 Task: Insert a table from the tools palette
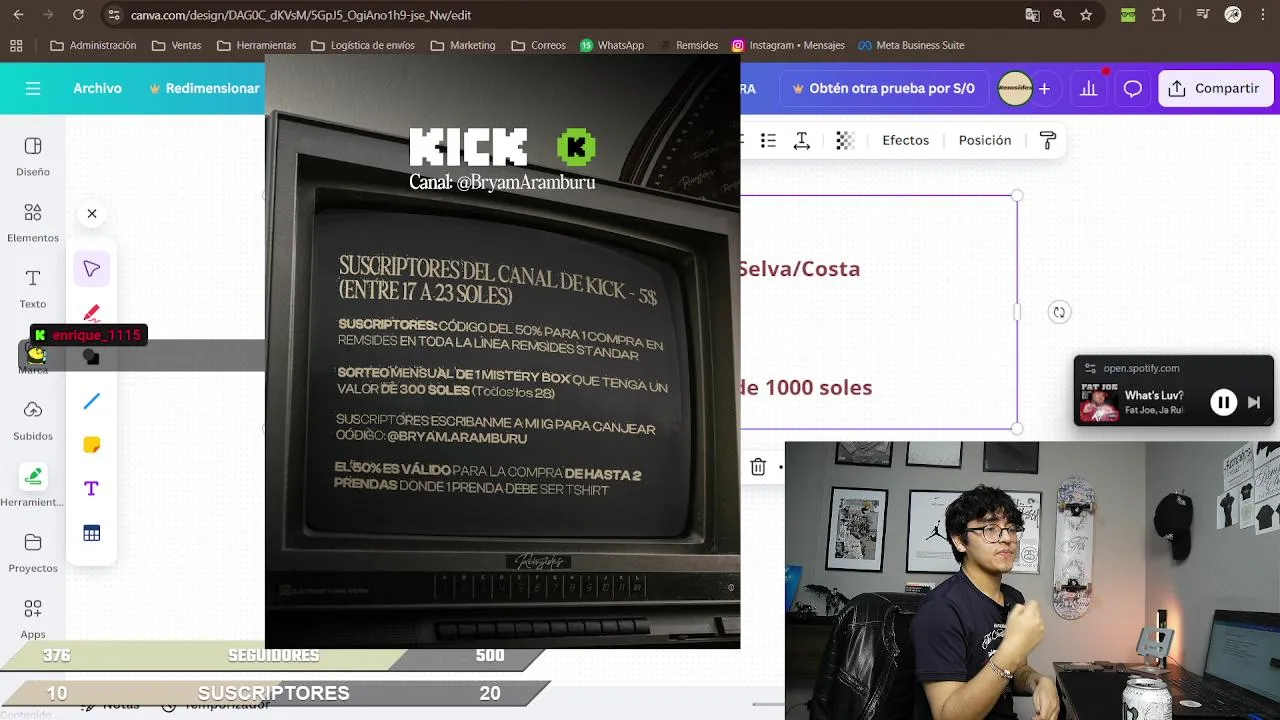click(x=92, y=533)
